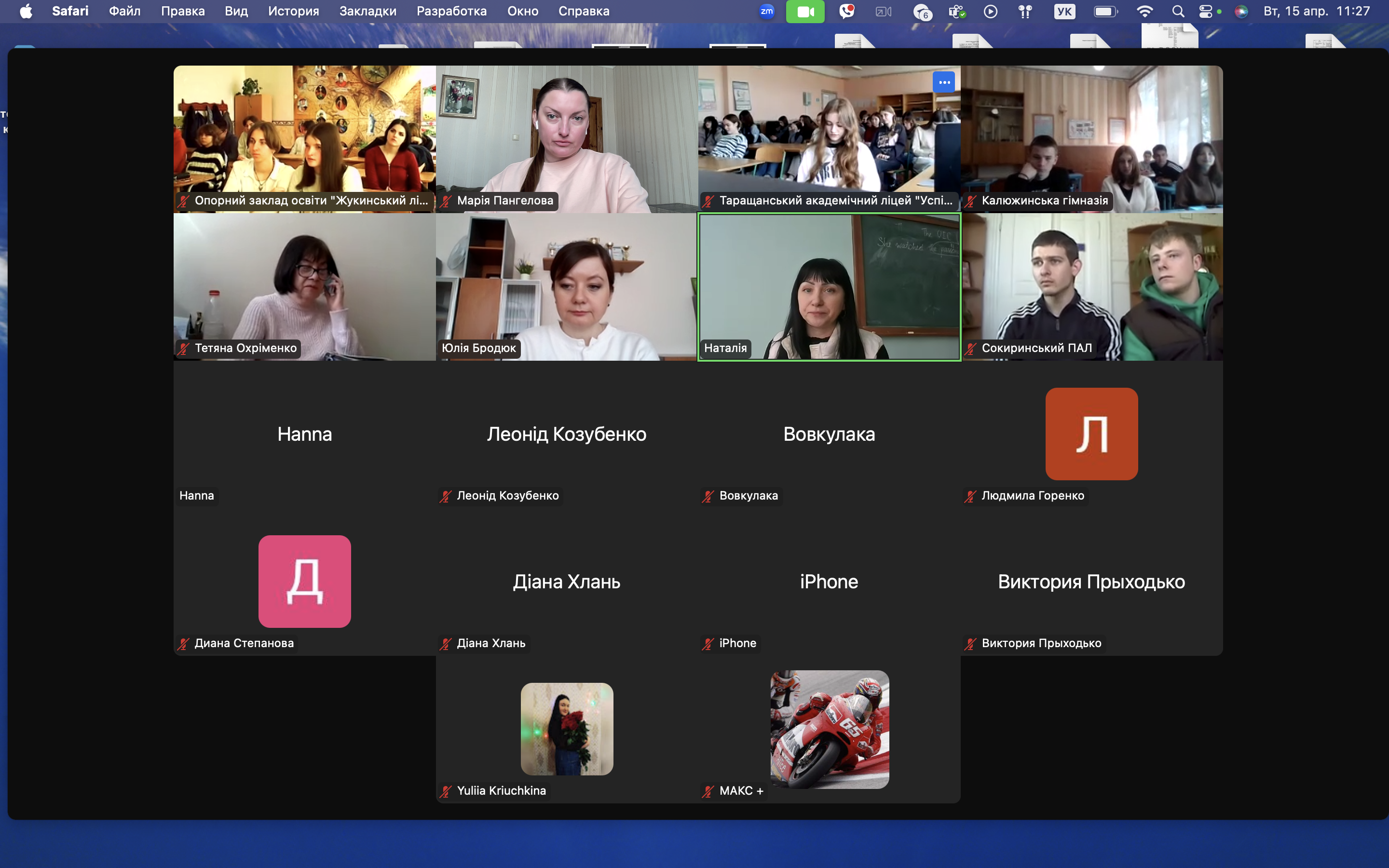Viewport: 1389px width, 868px height.
Task: Click the Zoom icon in the menu bar
Action: click(767, 12)
